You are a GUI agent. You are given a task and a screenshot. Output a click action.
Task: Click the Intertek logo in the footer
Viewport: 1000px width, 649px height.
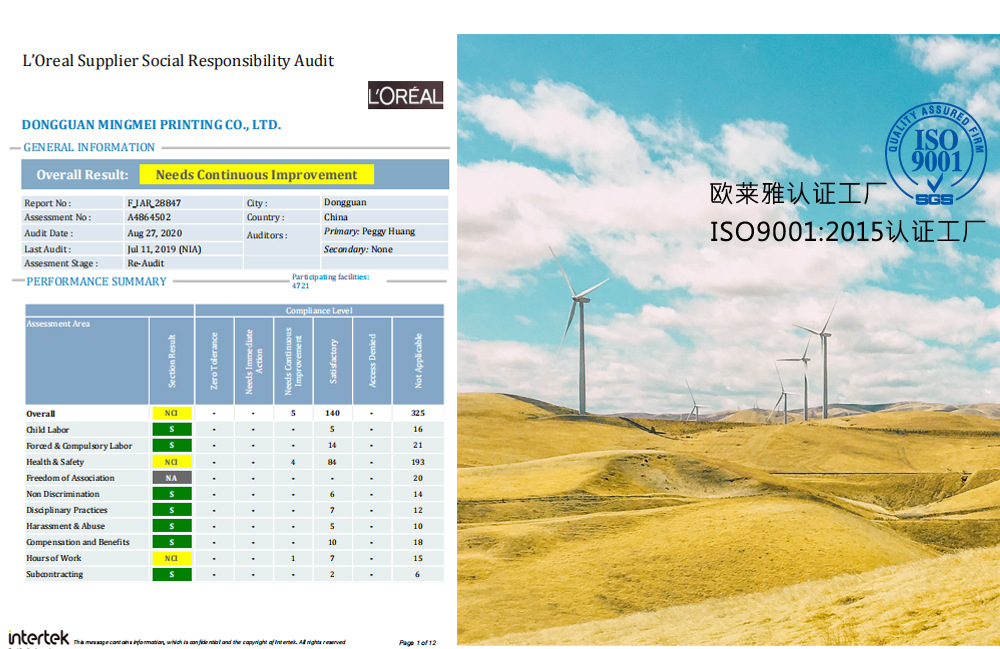click(39, 637)
